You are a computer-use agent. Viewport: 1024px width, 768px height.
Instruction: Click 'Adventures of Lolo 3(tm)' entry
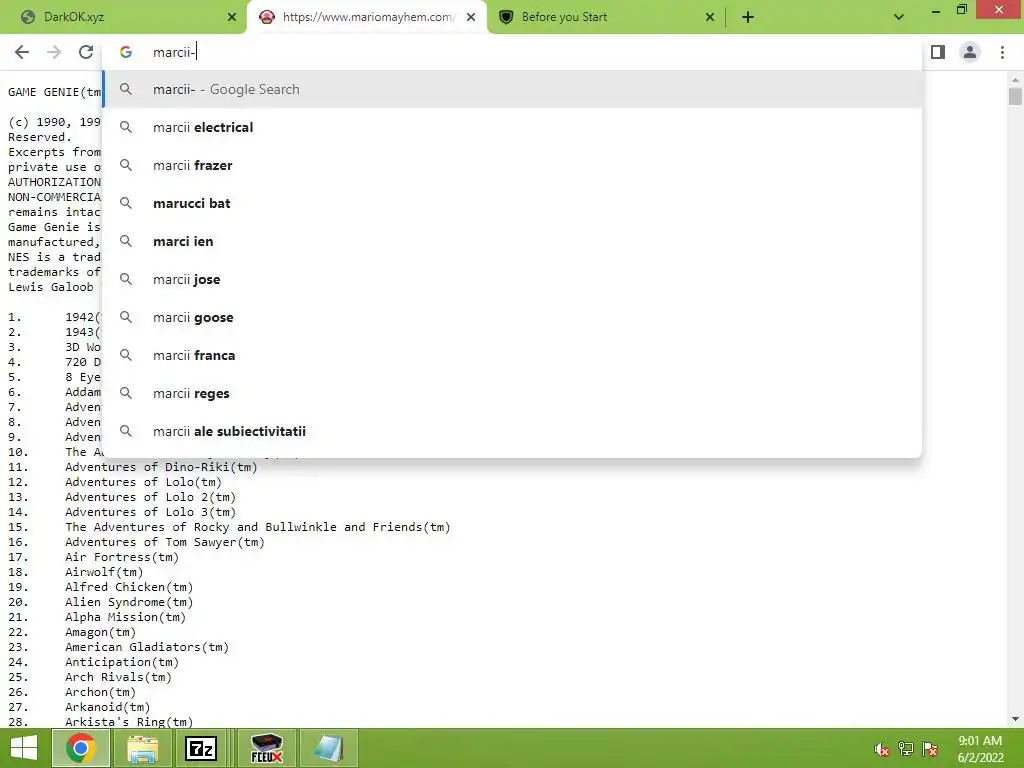[x=150, y=512]
